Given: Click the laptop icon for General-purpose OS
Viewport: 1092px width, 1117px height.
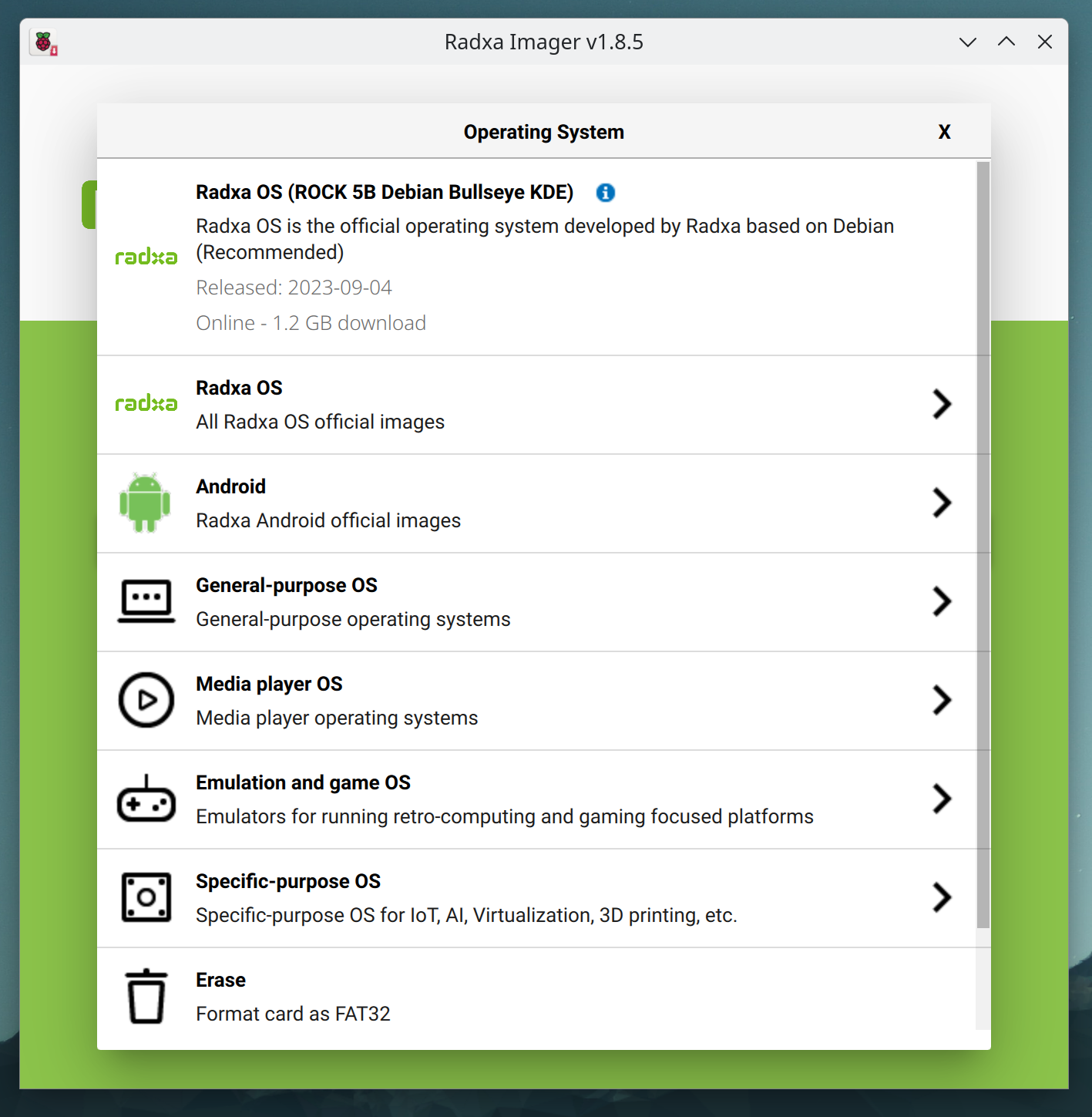Looking at the screenshot, I should tap(146, 601).
